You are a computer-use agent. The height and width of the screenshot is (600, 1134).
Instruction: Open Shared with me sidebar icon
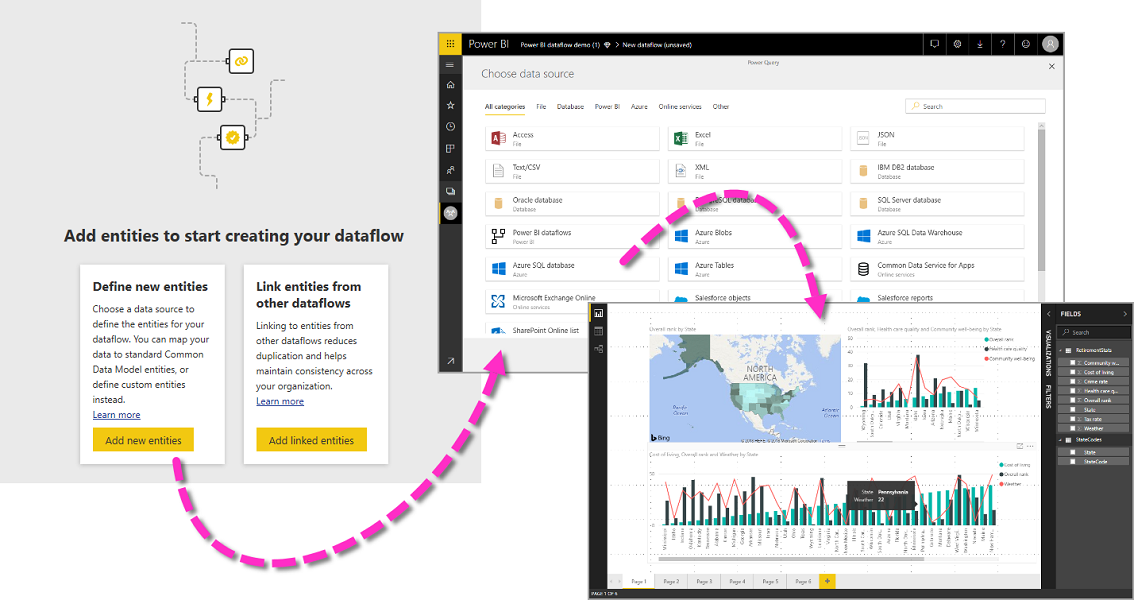(x=450, y=170)
